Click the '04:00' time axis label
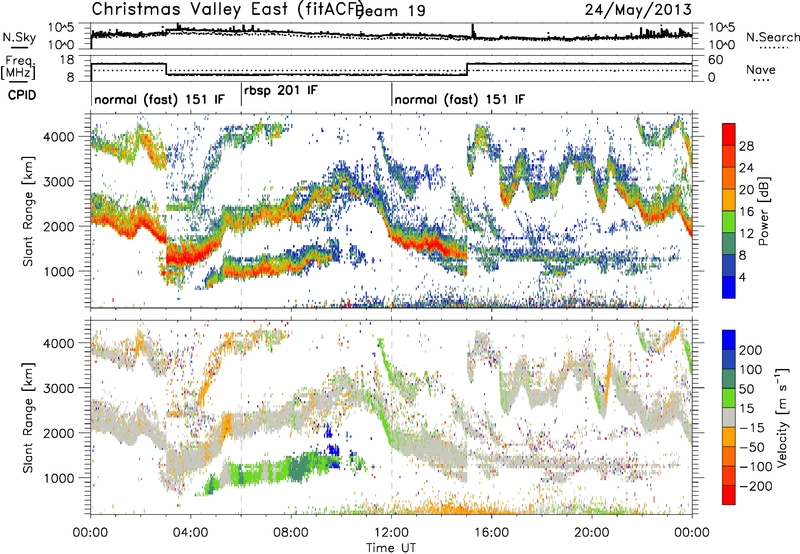Screen dimensions: 800x554 click(x=190, y=533)
